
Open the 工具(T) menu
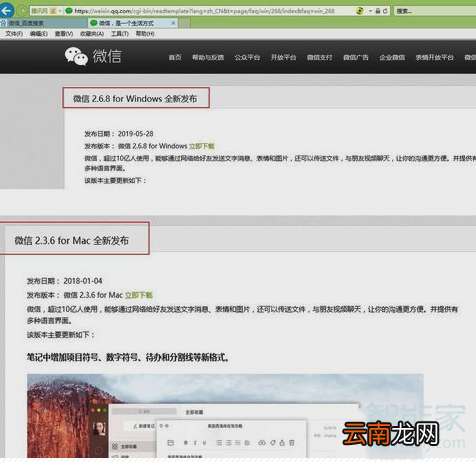120,34
